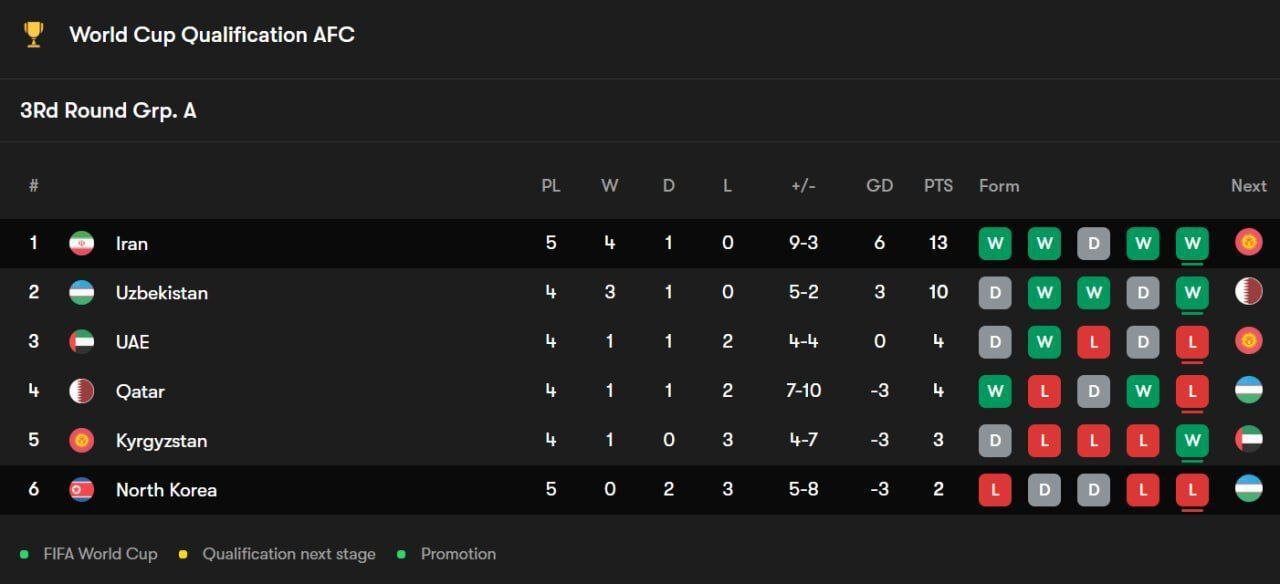Sort table by PTS column header
This screenshot has width=1280, height=584.
click(x=938, y=186)
